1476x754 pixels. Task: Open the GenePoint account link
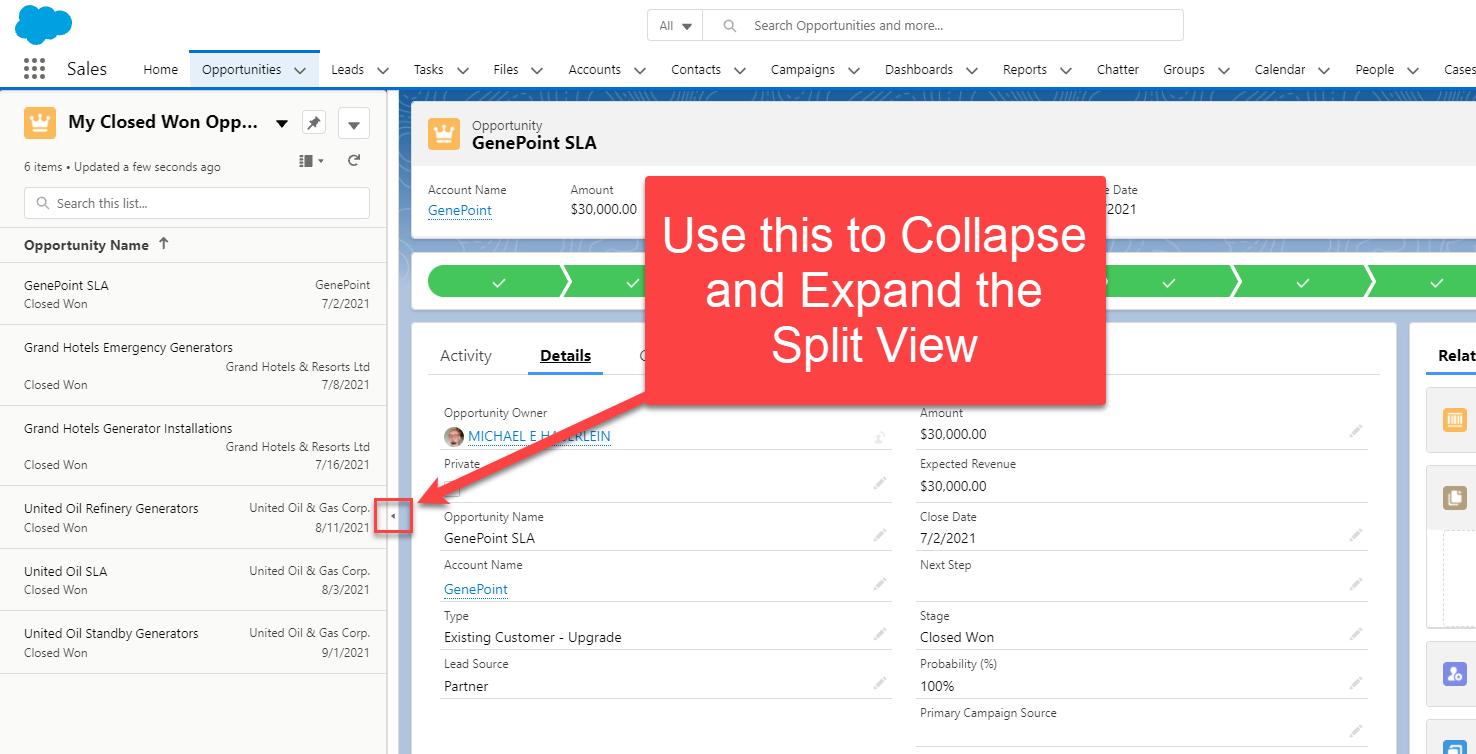pyautogui.click(x=460, y=210)
